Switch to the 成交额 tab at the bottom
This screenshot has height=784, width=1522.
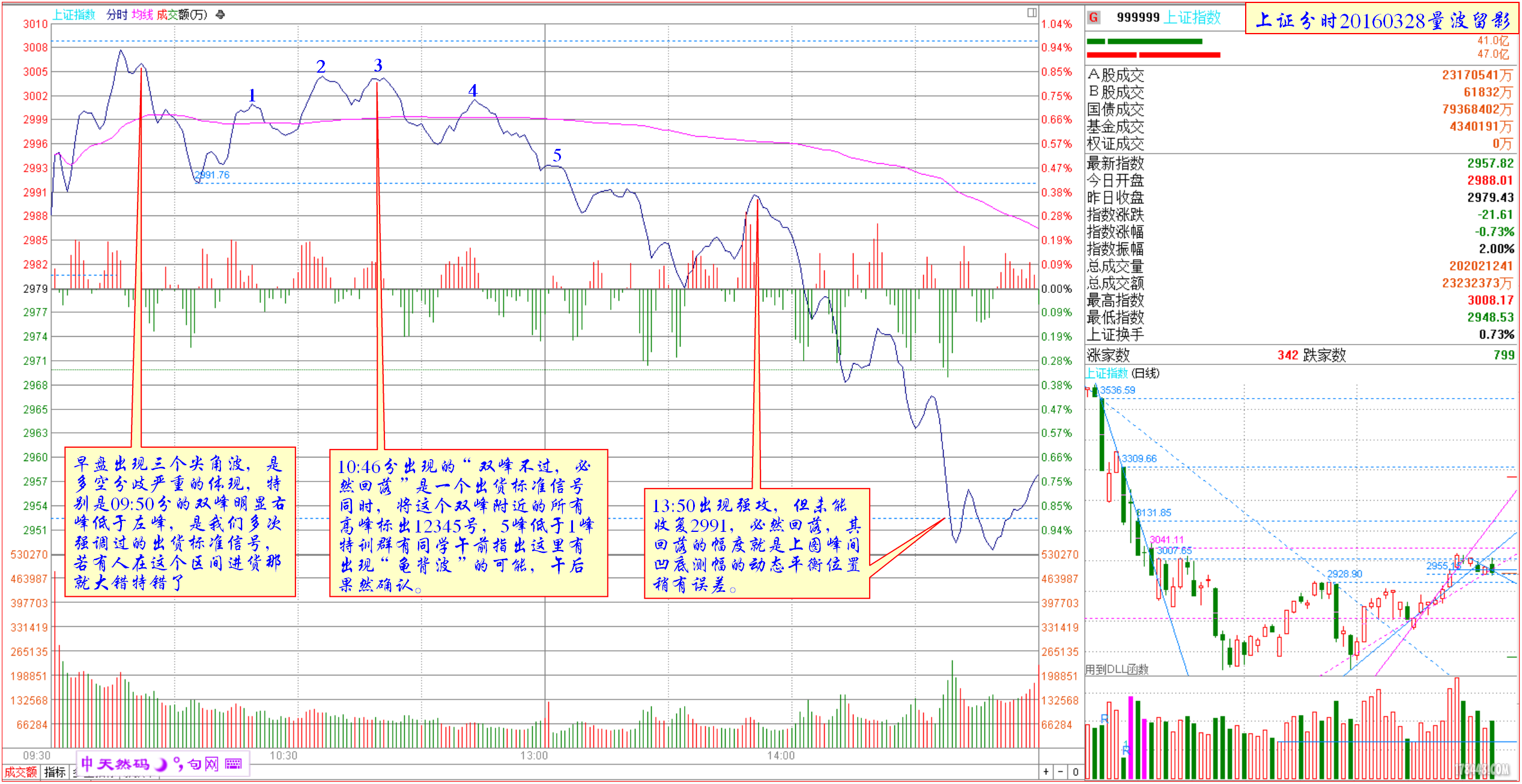click(21, 772)
